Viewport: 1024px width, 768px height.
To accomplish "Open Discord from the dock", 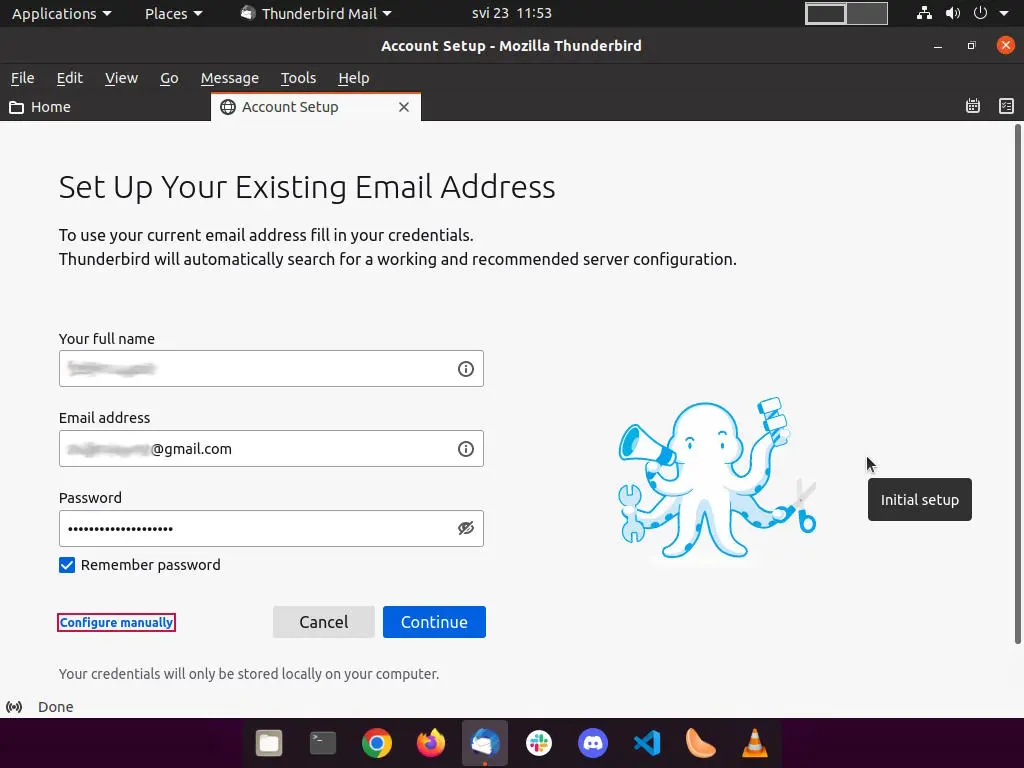I will coord(593,743).
